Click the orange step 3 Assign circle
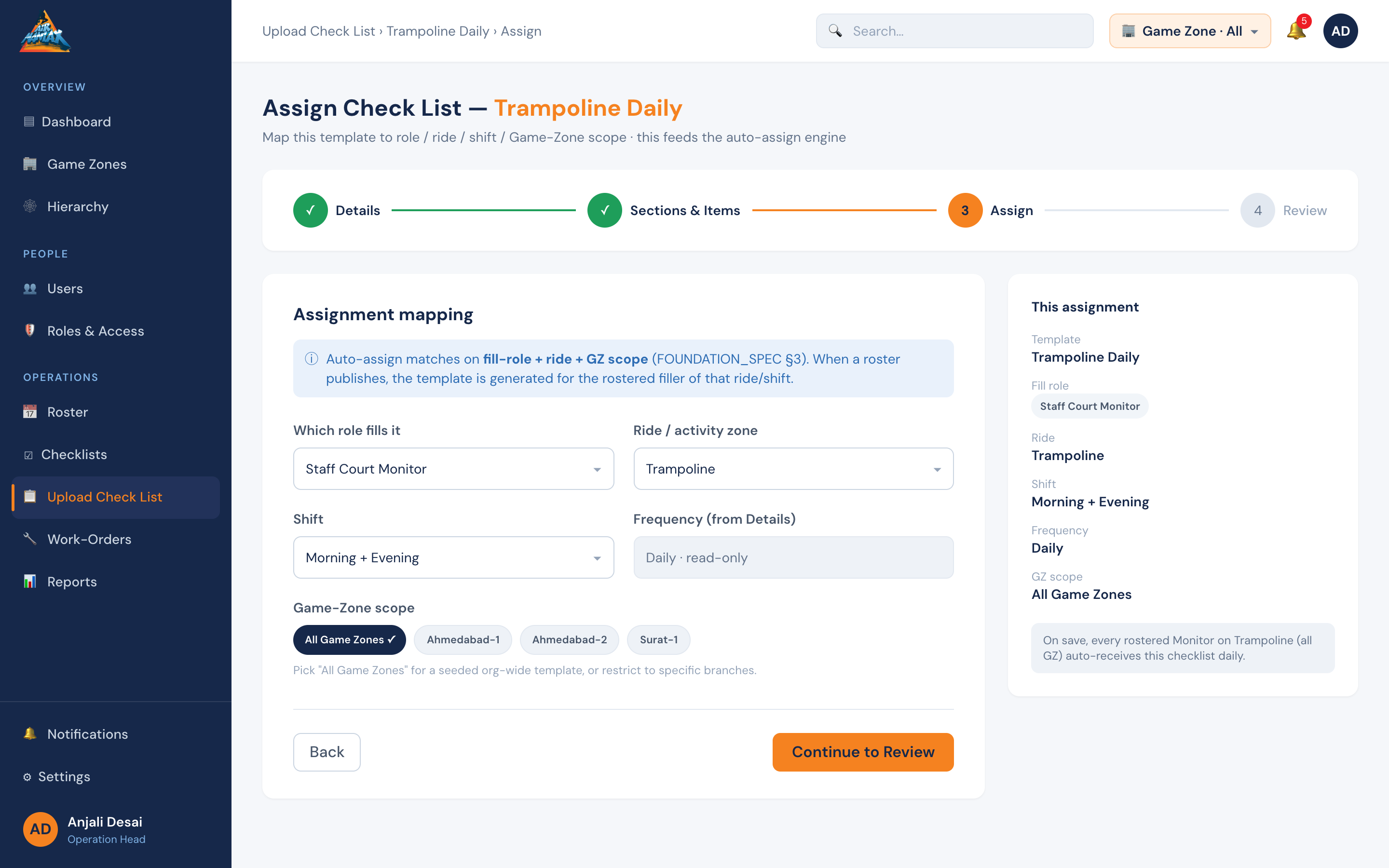Image resolution: width=1389 pixels, height=868 pixels. [965, 210]
